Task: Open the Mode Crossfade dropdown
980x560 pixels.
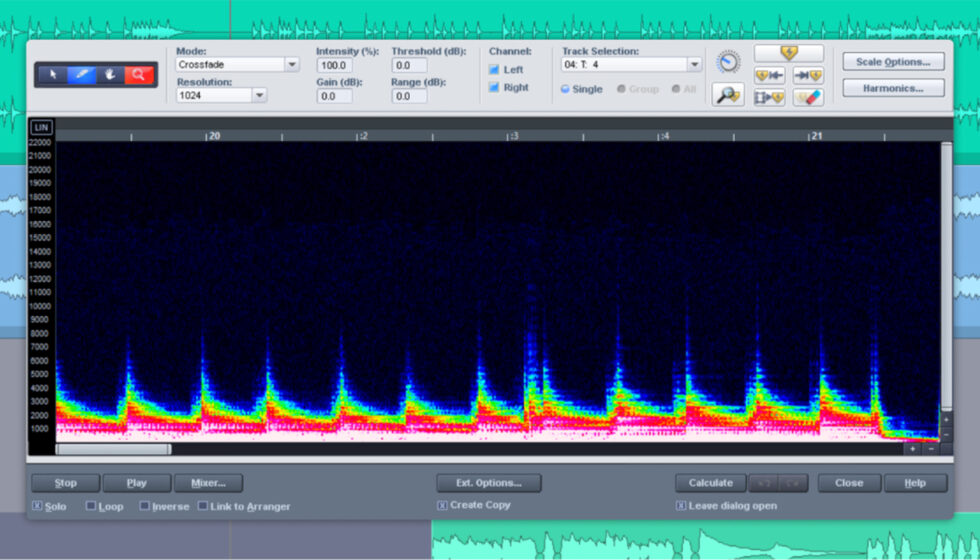Action: tap(291, 64)
